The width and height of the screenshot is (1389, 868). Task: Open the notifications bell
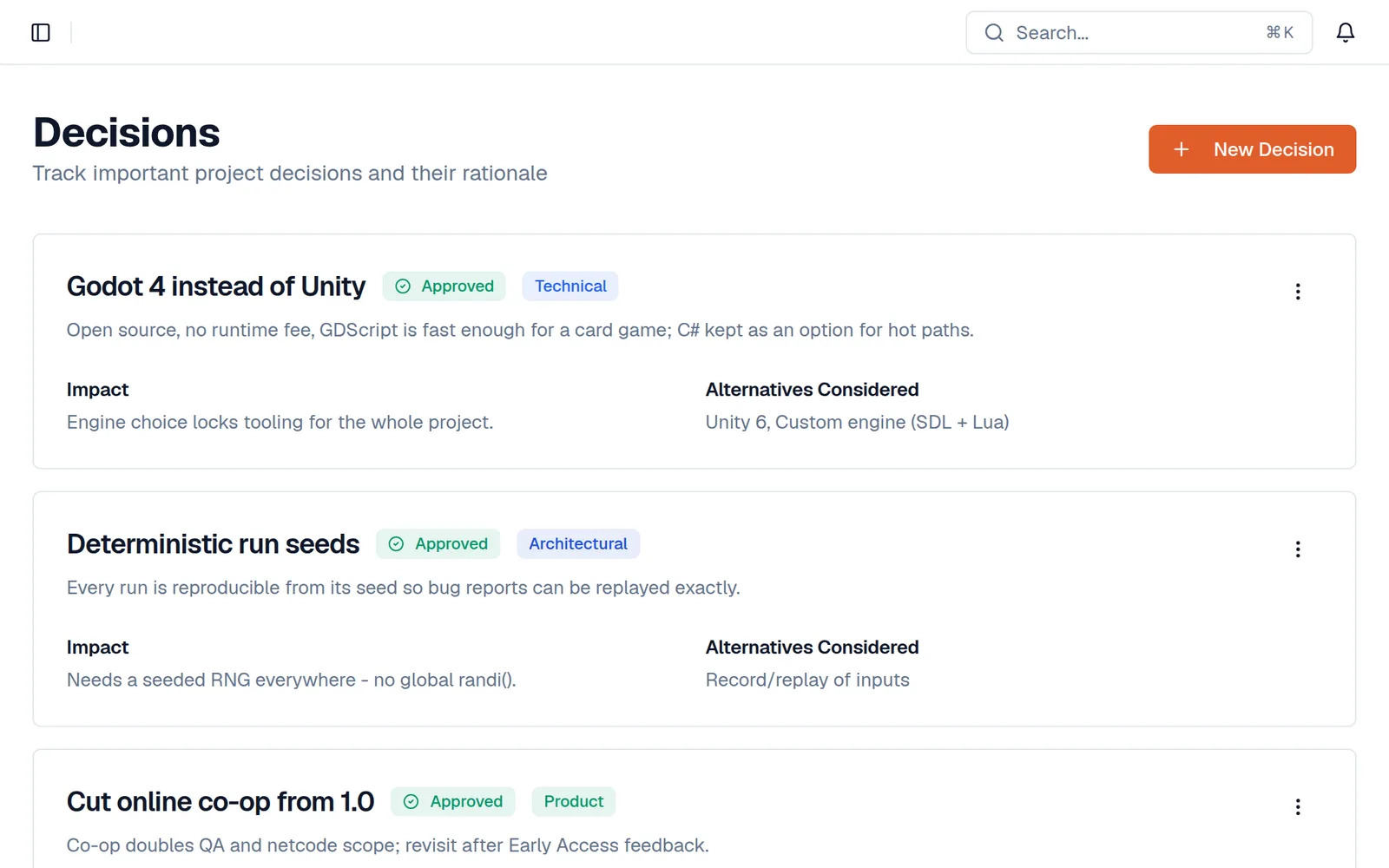point(1345,32)
